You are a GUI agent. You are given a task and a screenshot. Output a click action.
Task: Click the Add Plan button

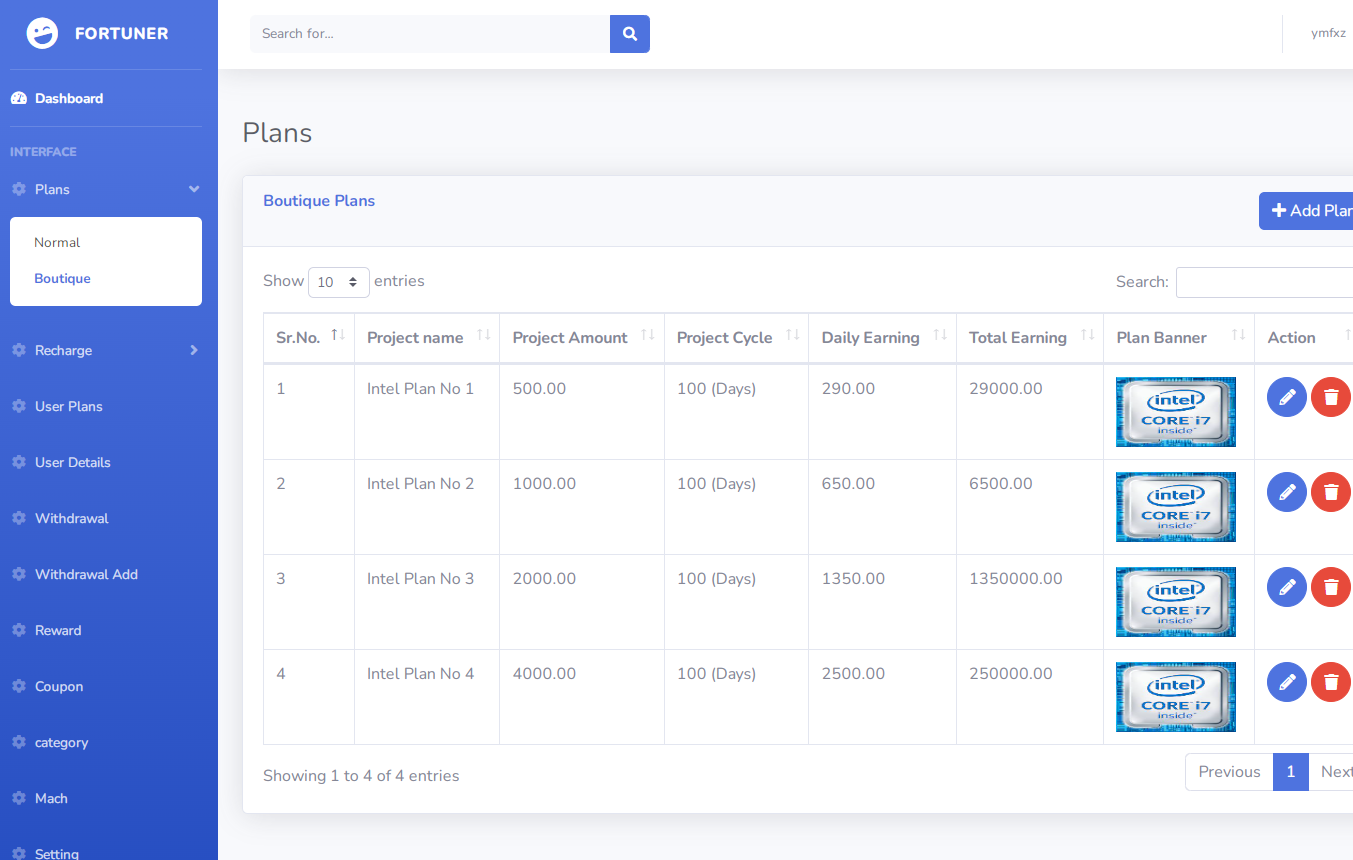[1310, 211]
